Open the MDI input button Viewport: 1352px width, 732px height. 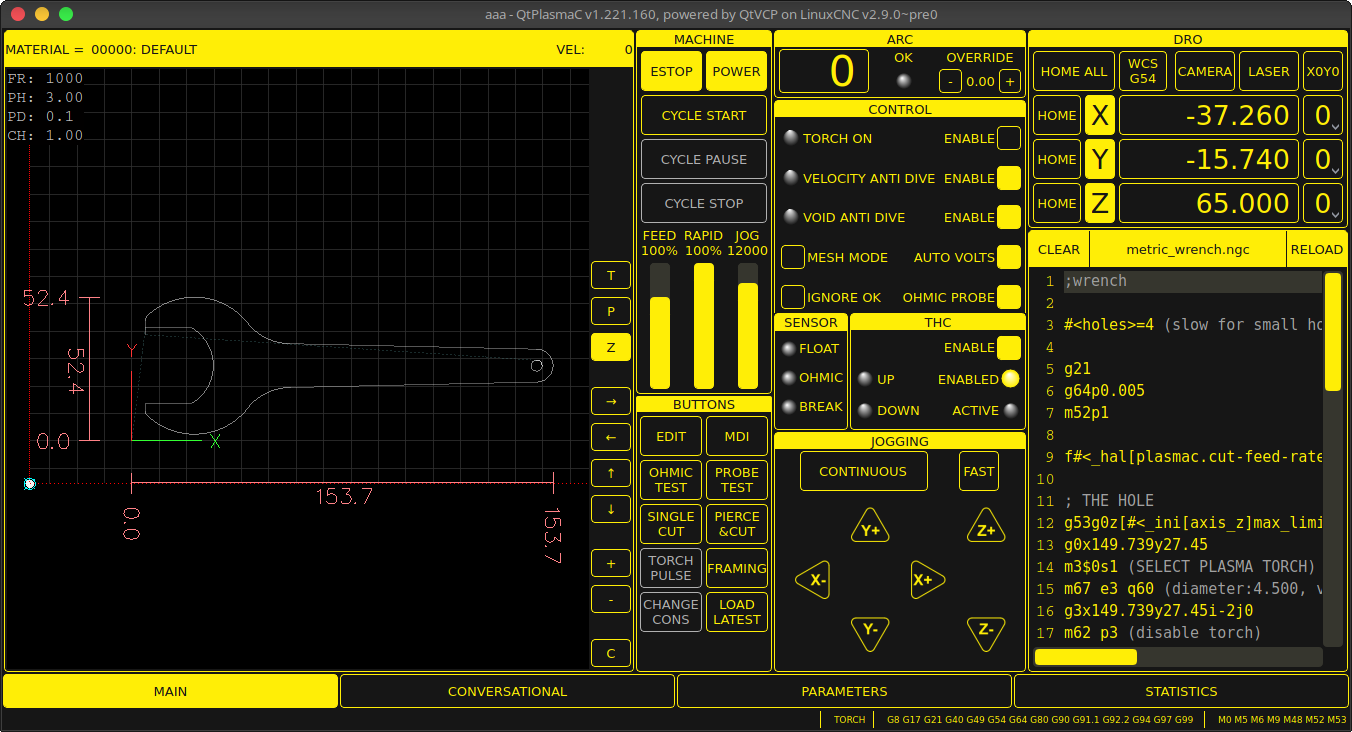pos(737,437)
